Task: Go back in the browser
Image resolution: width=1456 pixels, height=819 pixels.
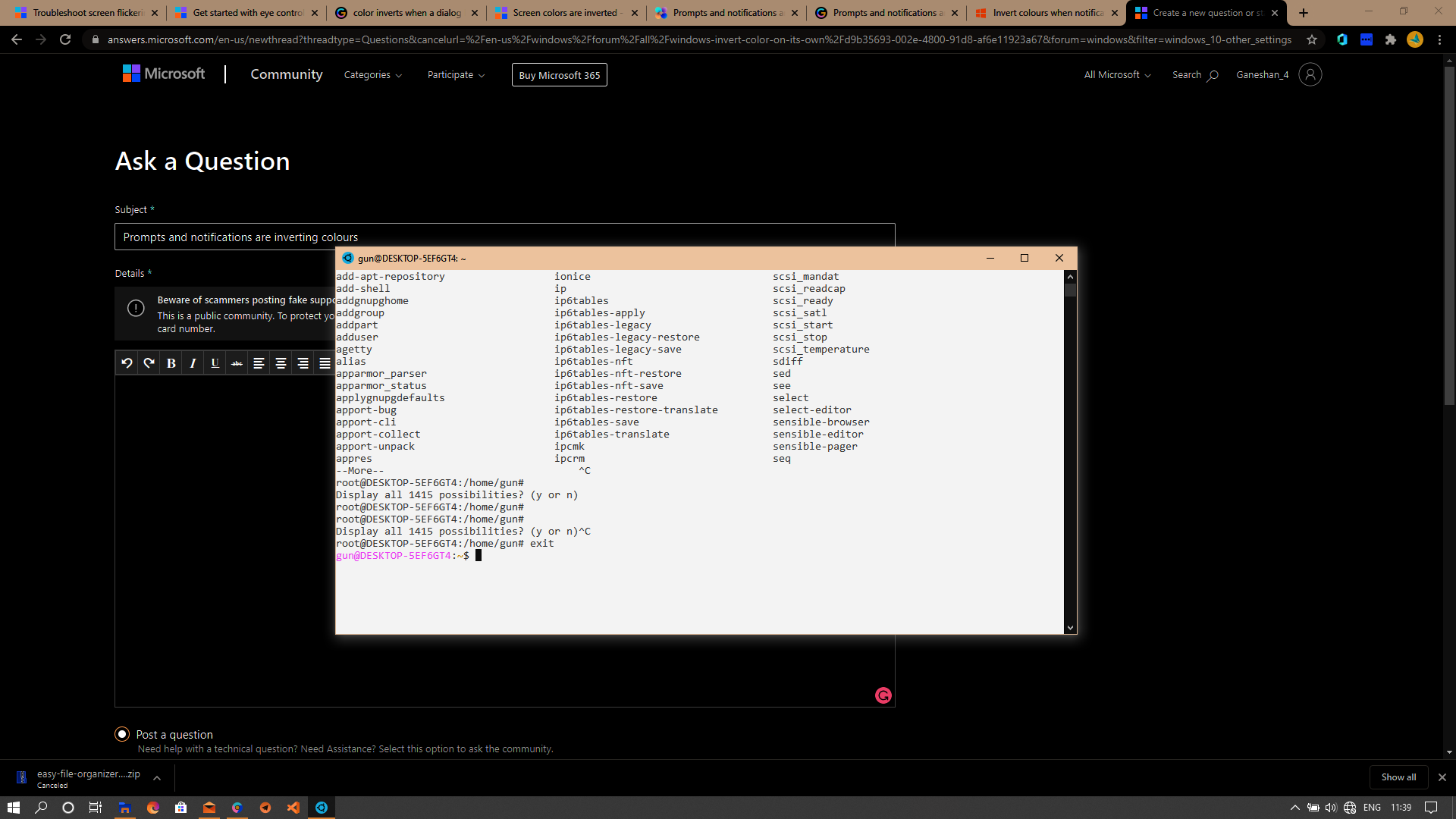Action: click(x=17, y=39)
